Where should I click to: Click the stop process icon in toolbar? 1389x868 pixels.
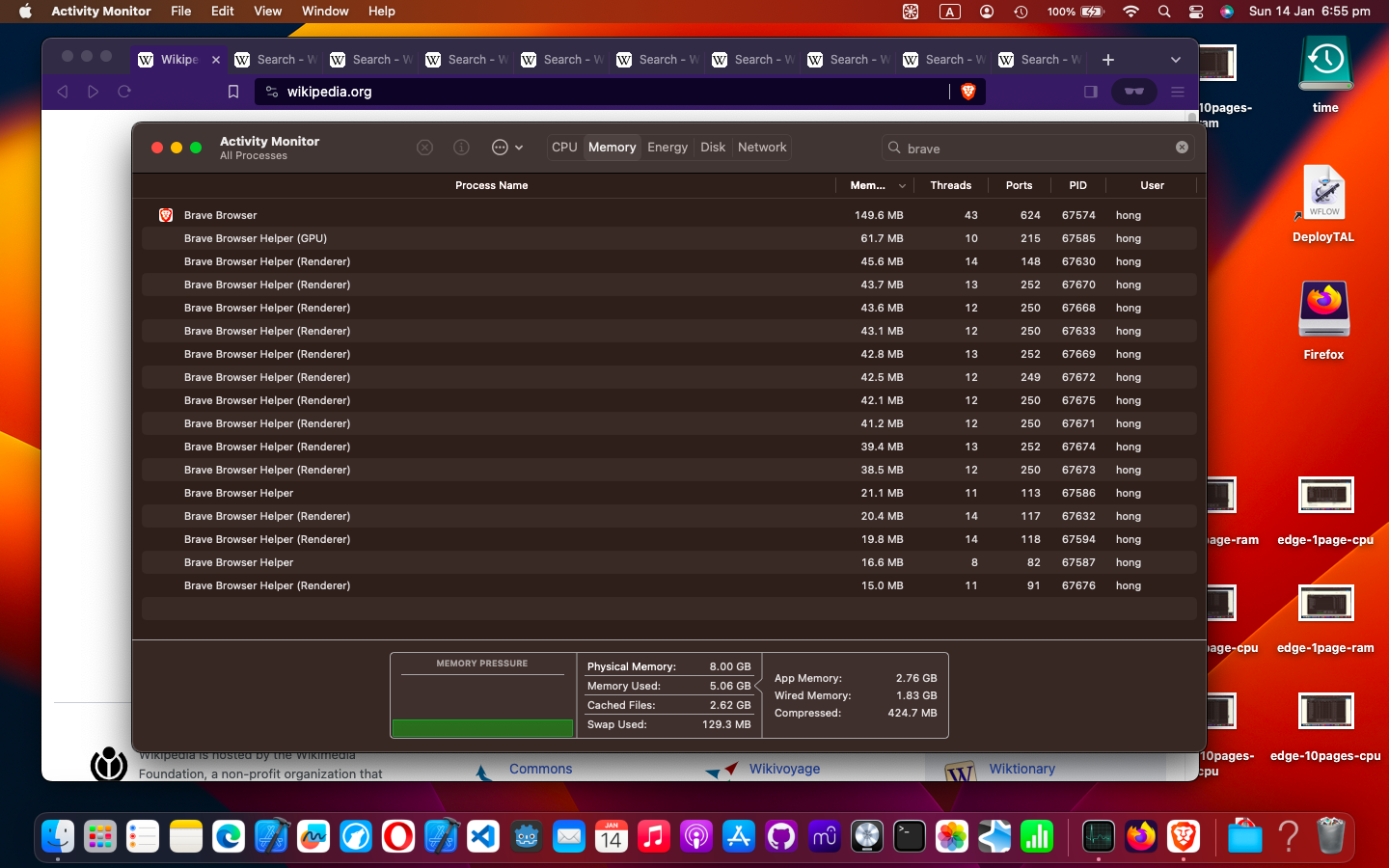424,148
